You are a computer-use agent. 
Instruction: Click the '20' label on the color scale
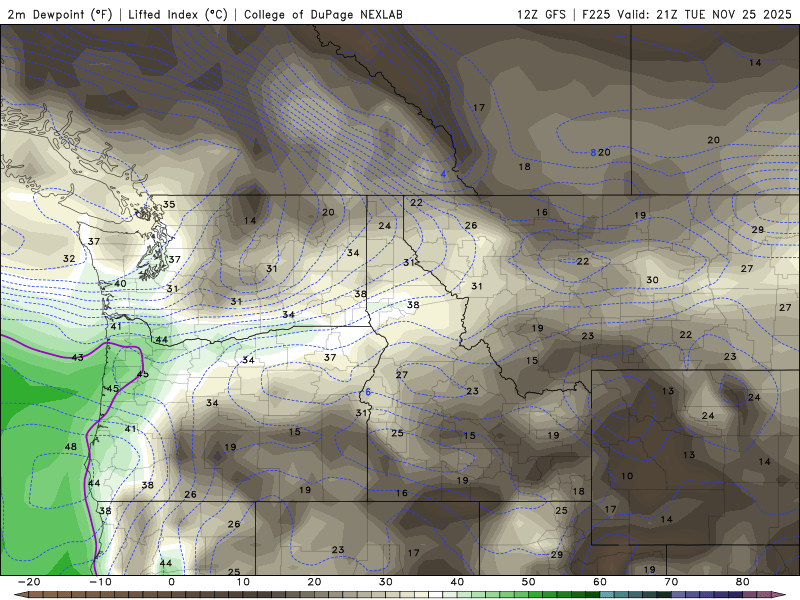pos(314,582)
